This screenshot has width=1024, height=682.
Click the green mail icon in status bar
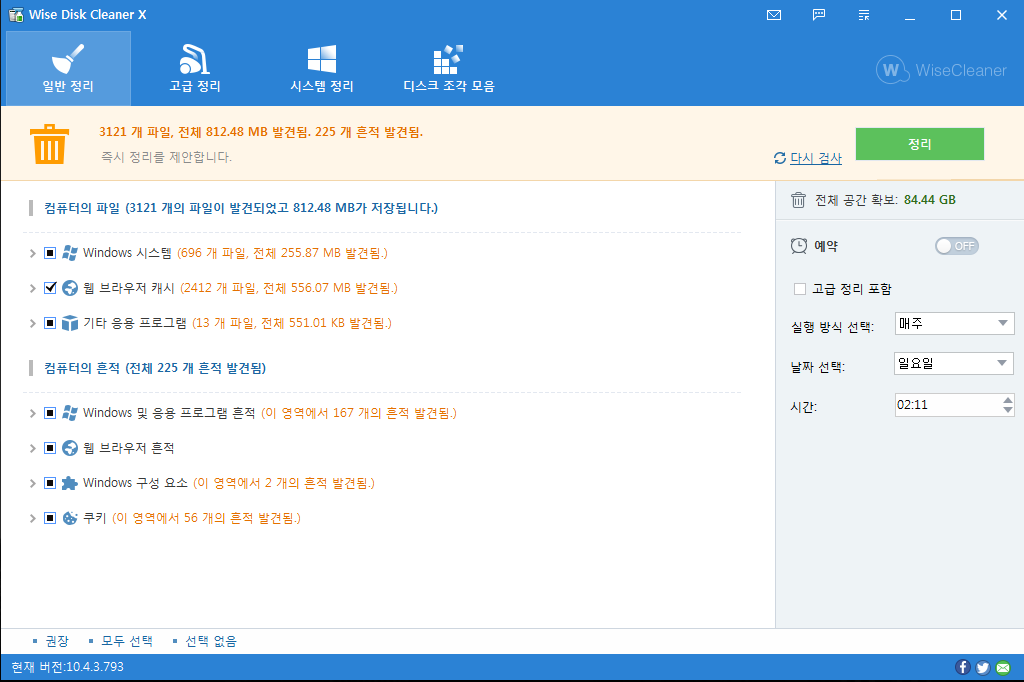pos(1003,667)
